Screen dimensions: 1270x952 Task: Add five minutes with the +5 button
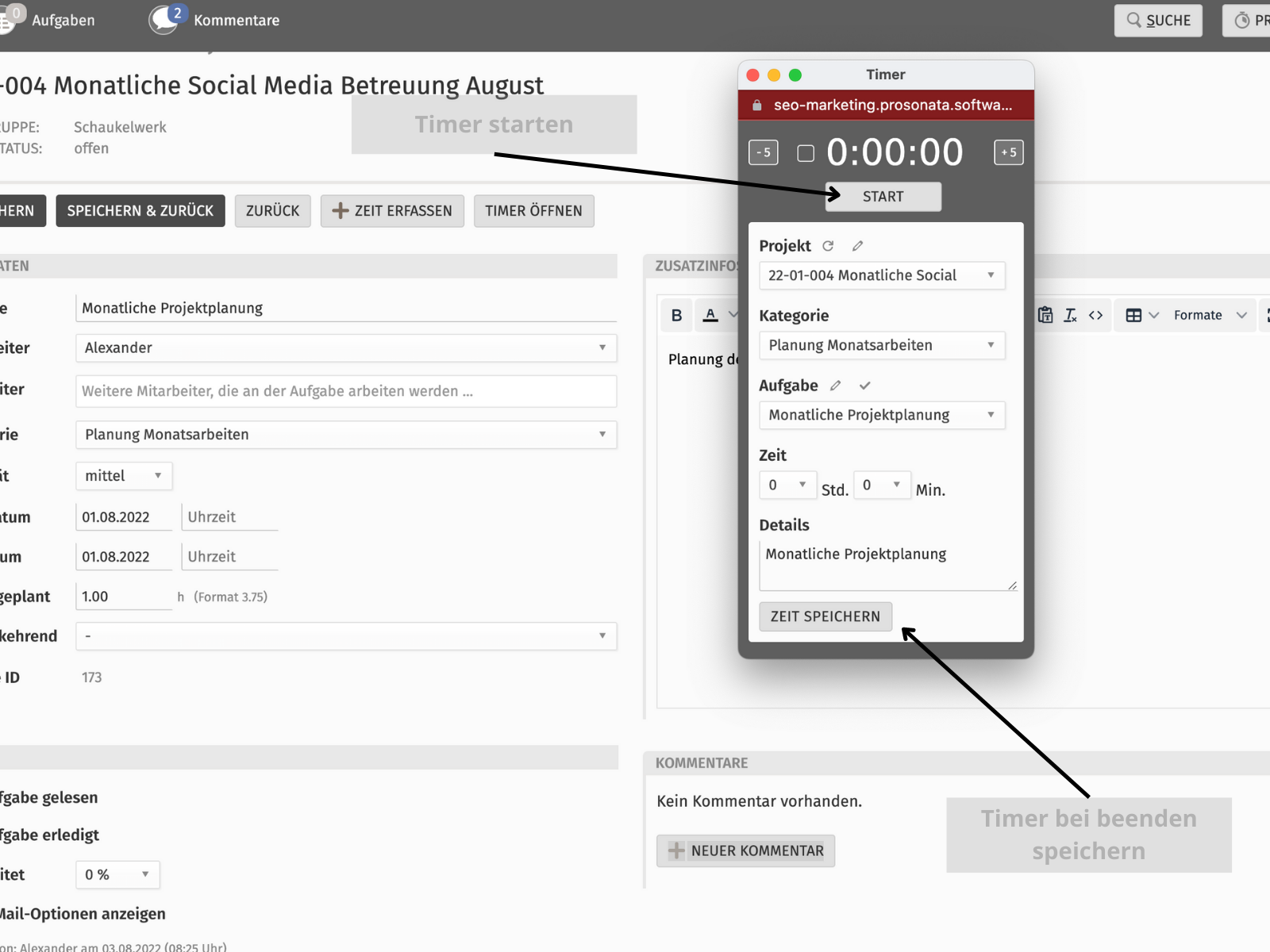pyautogui.click(x=1008, y=152)
